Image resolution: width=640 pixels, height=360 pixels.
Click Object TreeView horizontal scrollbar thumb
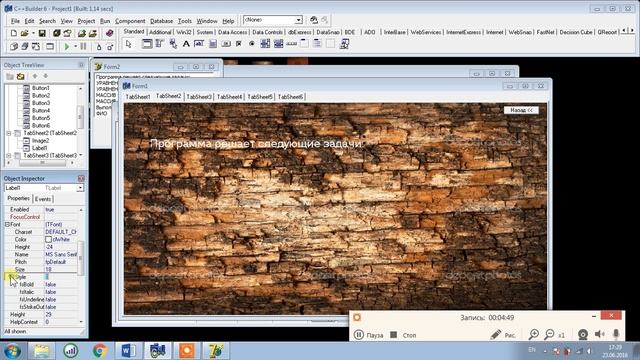click(42, 163)
